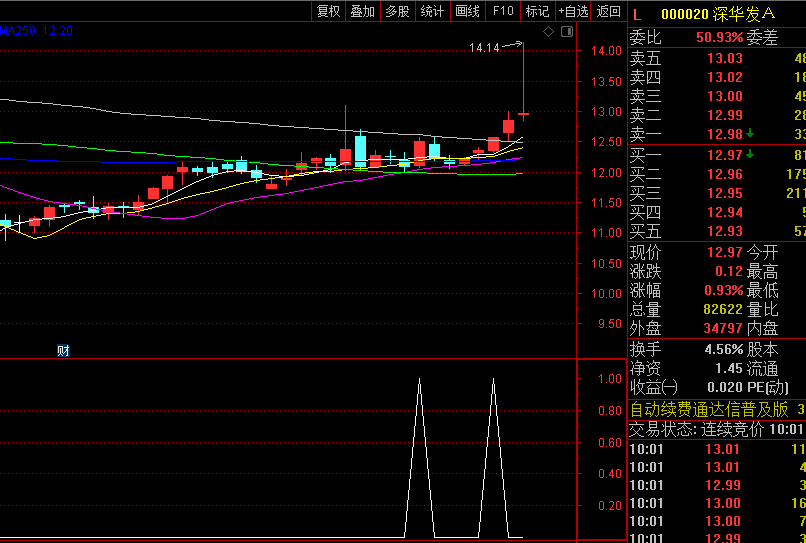Click the first peak of indicator line

(x=419, y=379)
